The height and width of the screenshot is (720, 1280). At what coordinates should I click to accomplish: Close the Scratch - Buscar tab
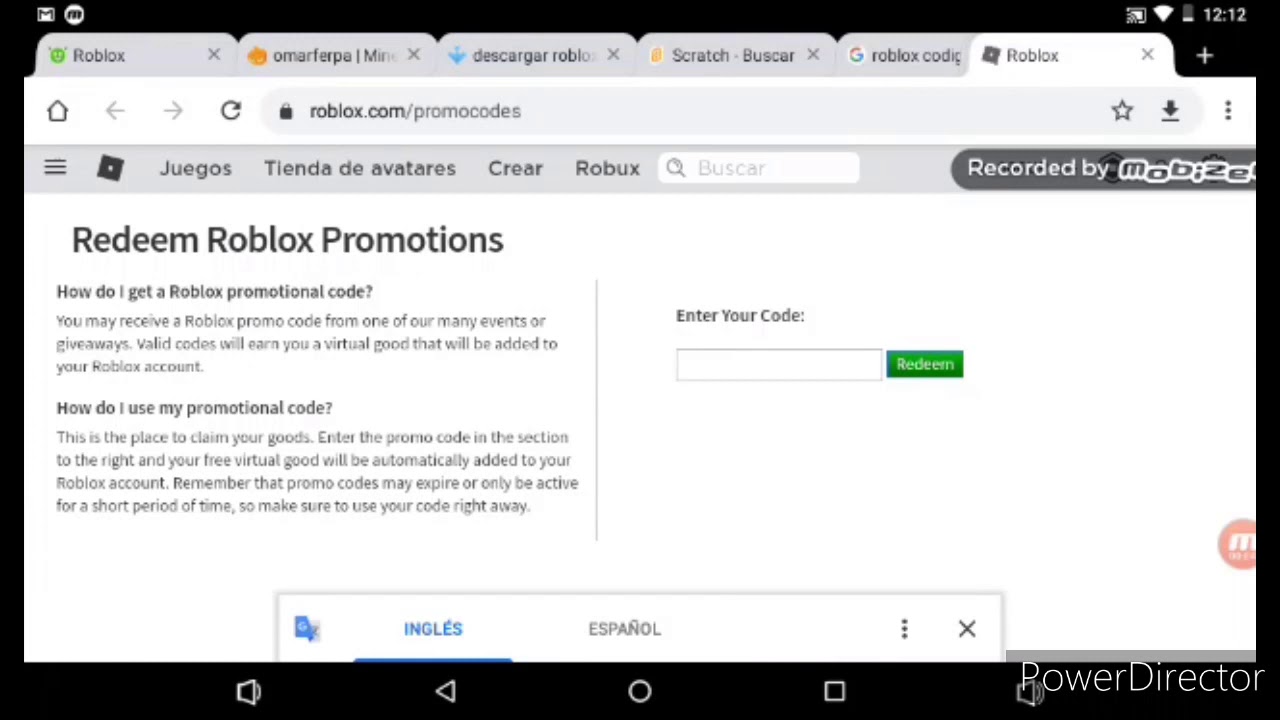pyautogui.click(x=813, y=55)
